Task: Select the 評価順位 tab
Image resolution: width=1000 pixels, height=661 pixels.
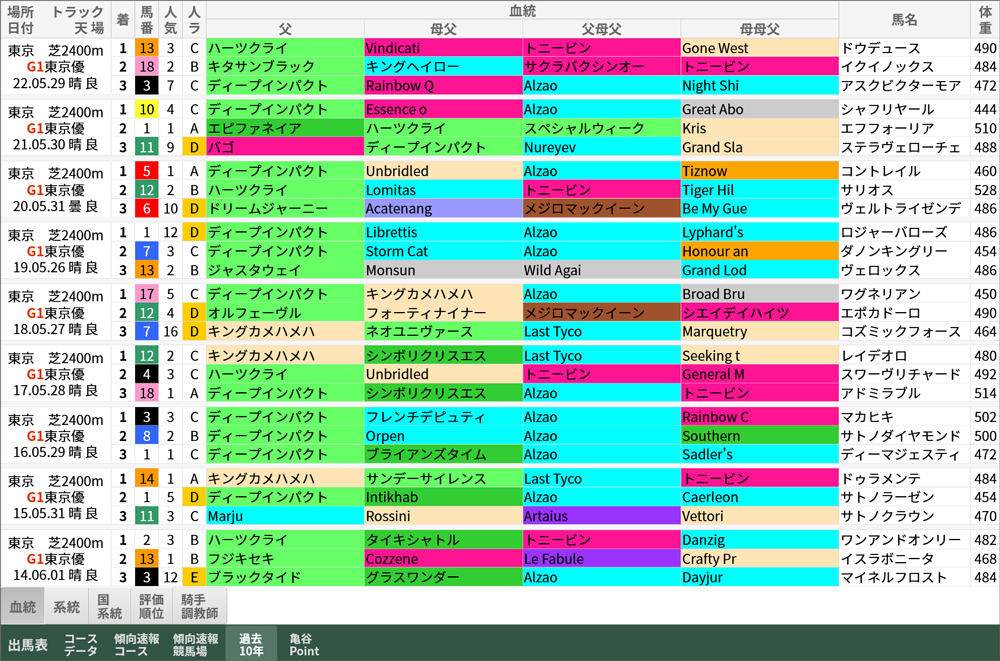Action: click(151, 606)
